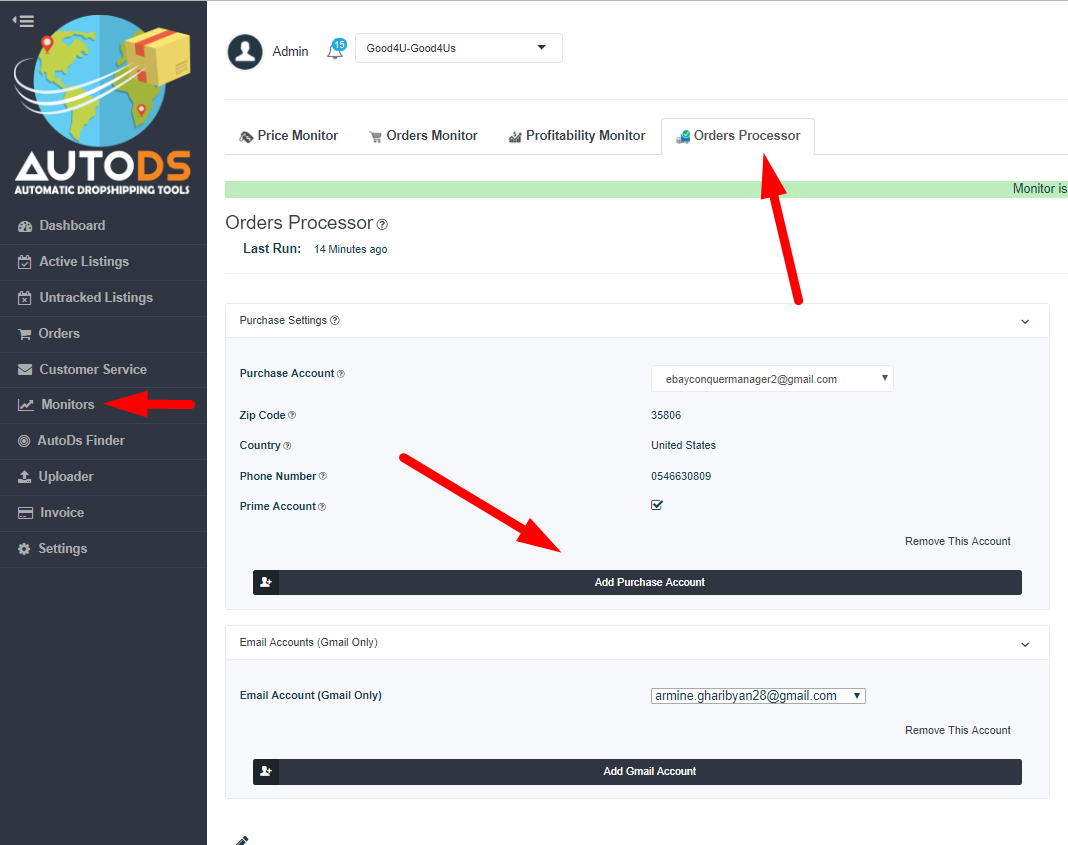Toggle the Prime Account checkbox
This screenshot has width=1068, height=845.
pyautogui.click(x=657, y=505)
